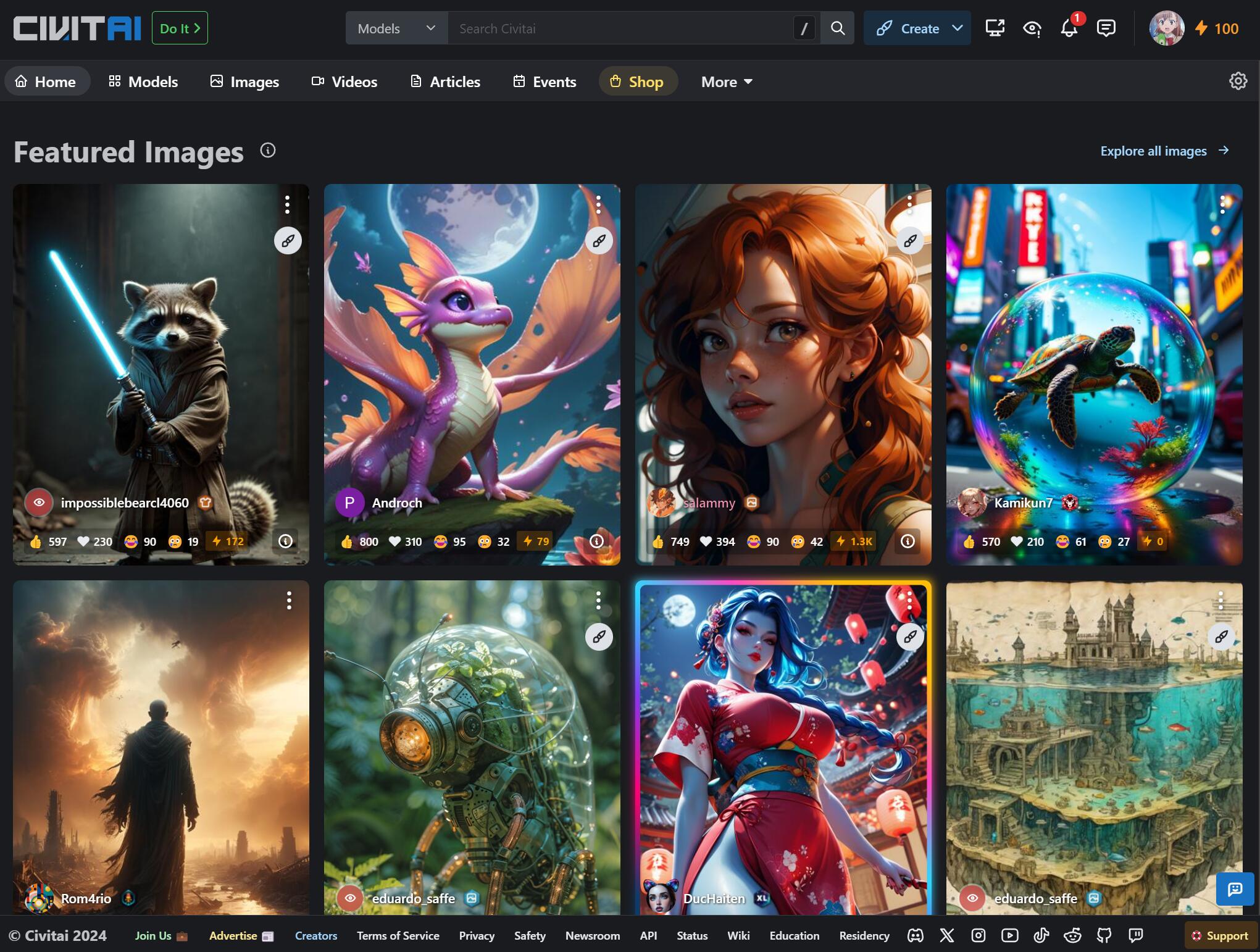Click the 100 Buzz balance
Image resolution: width=1260 pixels, height=952 pixels.
click(x=1216, y=28)
